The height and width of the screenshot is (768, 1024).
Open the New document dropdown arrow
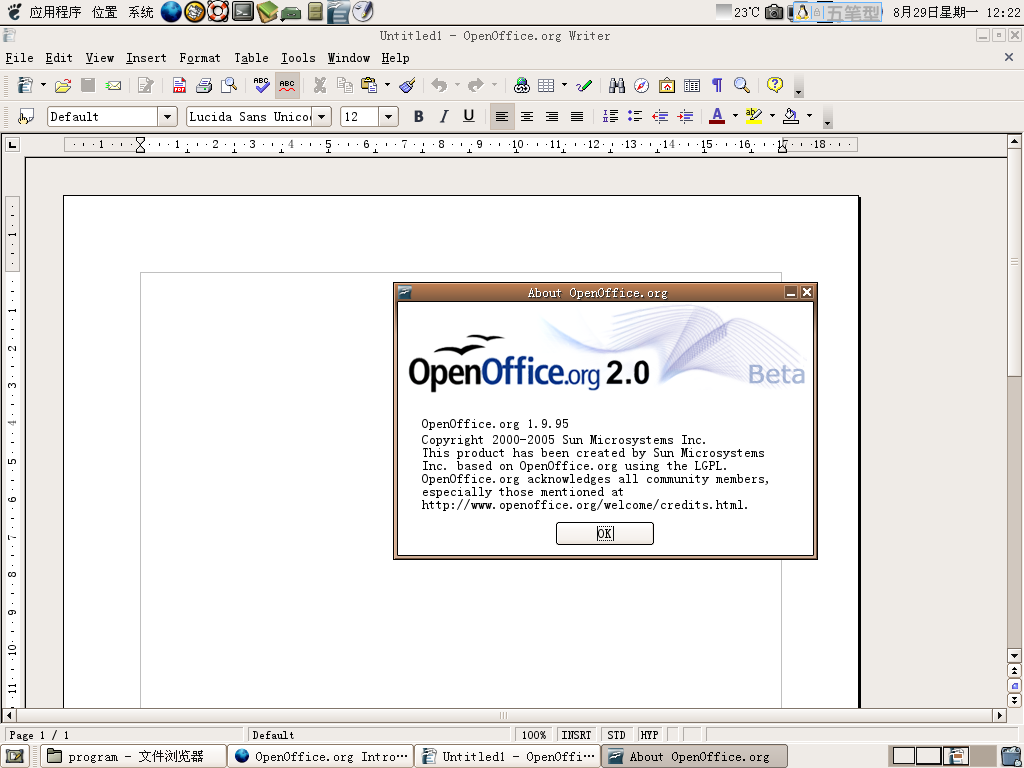(43, 85)
